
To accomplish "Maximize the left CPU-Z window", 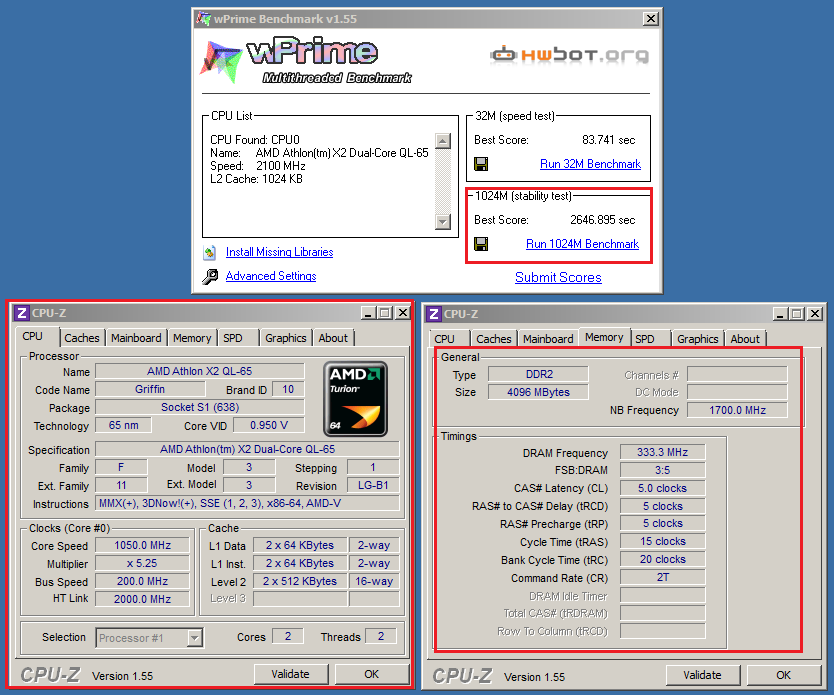I will point(385,313).
